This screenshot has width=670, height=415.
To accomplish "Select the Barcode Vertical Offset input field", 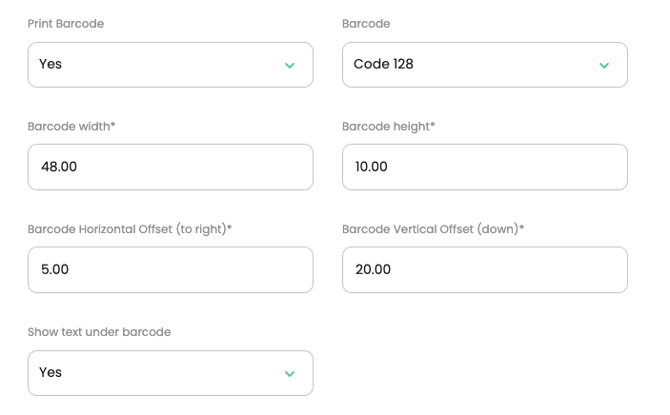I will coord(484,270).
